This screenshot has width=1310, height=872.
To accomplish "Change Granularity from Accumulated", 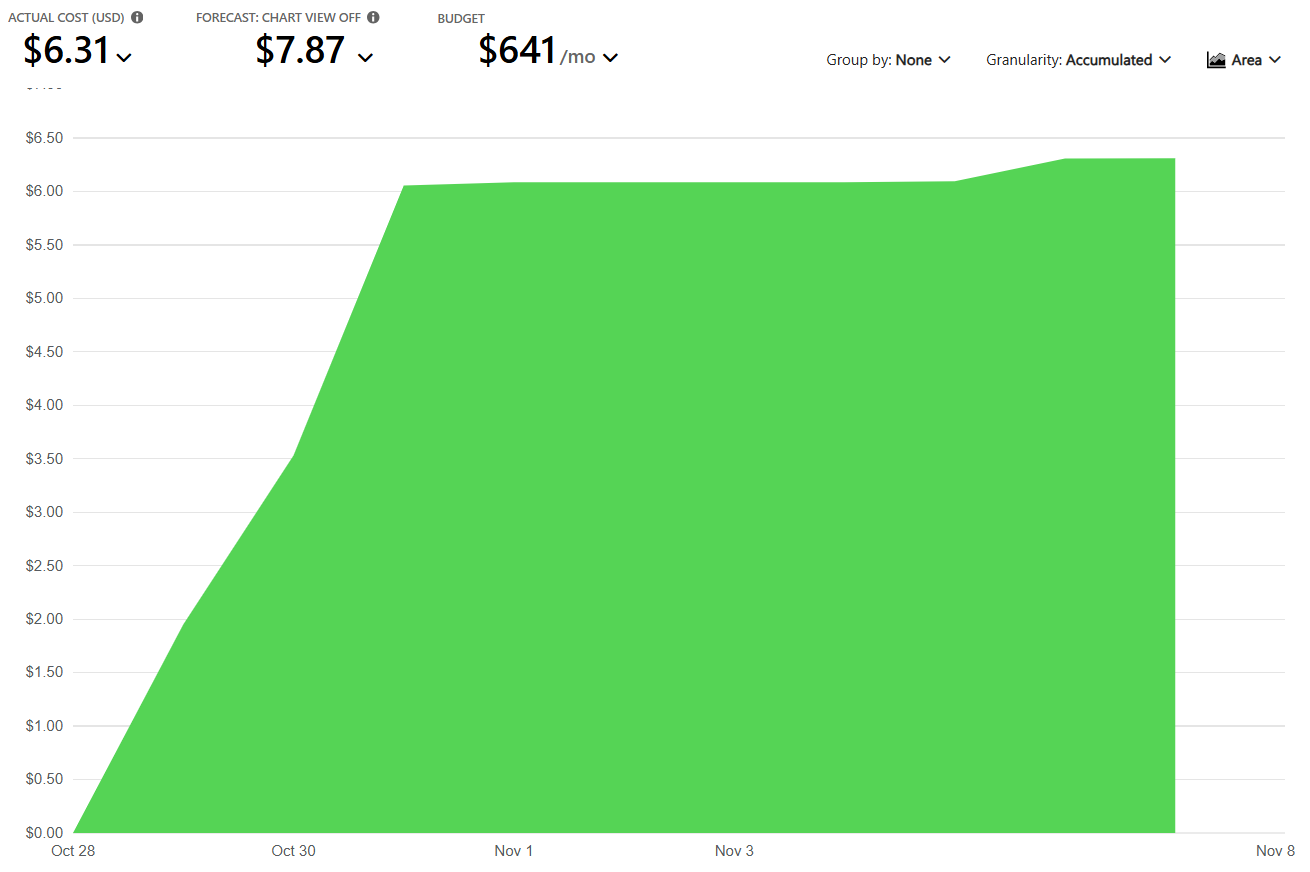I will (1078, 60).
